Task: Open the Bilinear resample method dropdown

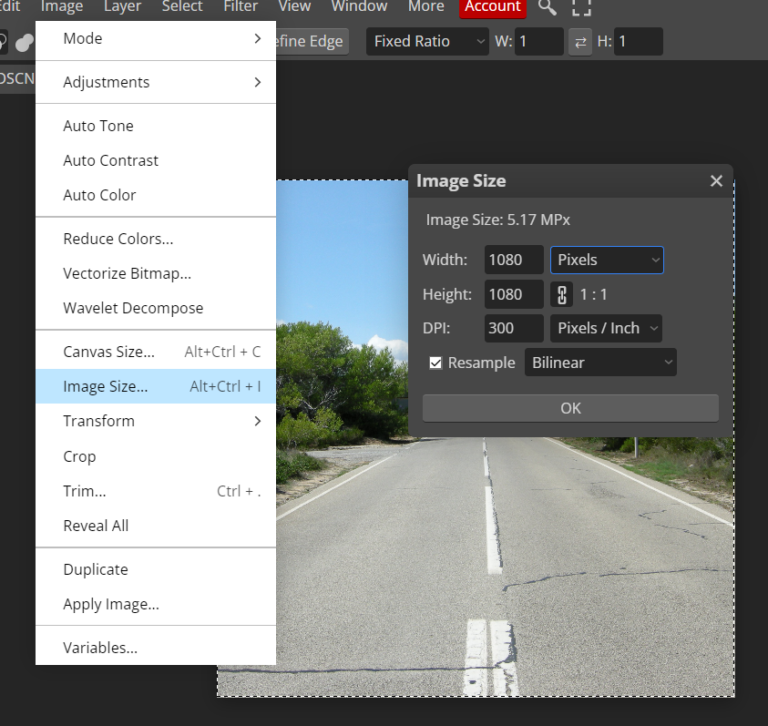Action: coord(600,363)
